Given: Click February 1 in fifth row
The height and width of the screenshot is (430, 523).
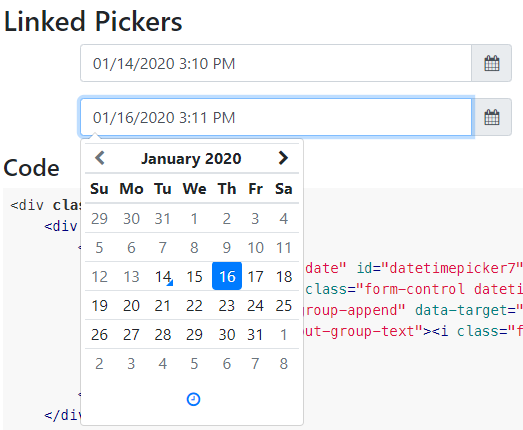Looking at the screenshot, I should click(x=284, y=334).
